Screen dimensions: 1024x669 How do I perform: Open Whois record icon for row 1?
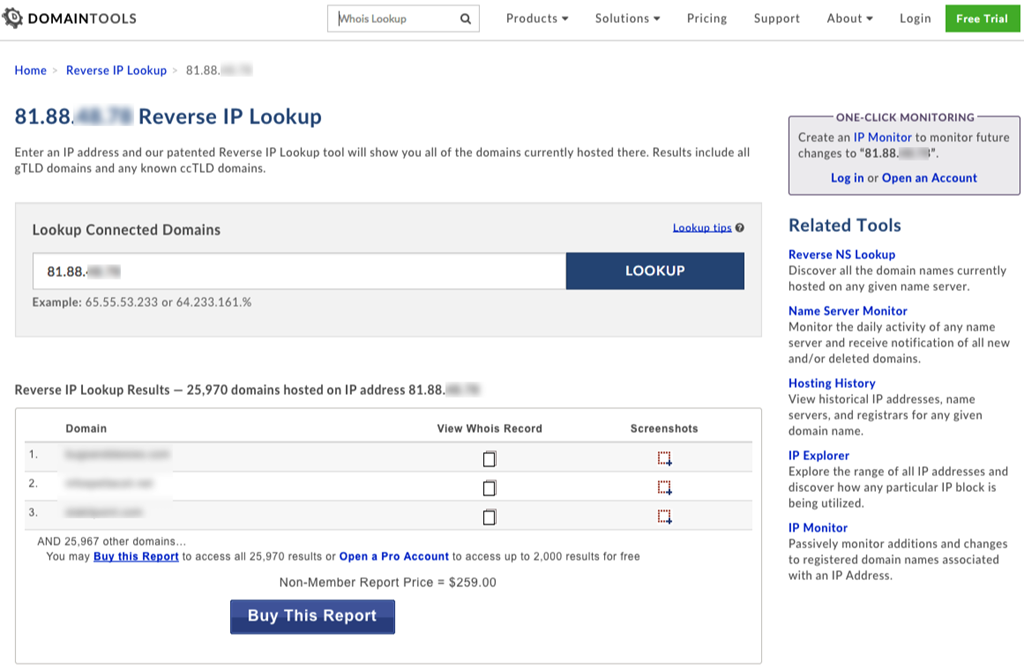(x=489, y=459)
